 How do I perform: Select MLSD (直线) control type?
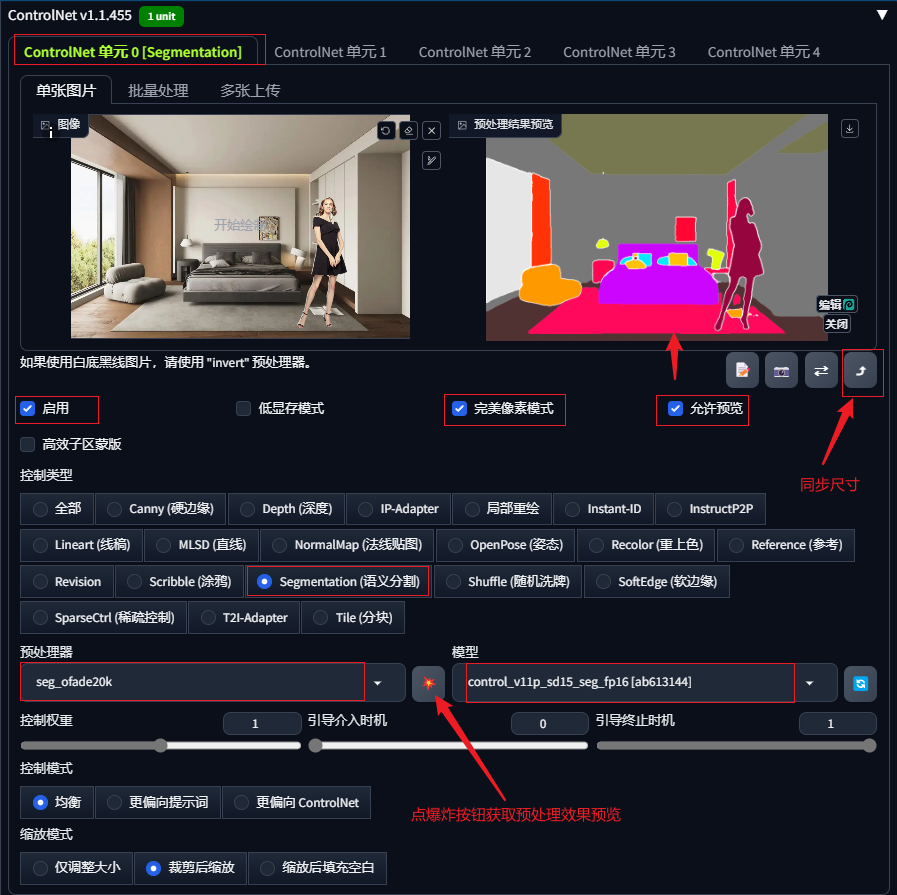click(x=201, y=545)
